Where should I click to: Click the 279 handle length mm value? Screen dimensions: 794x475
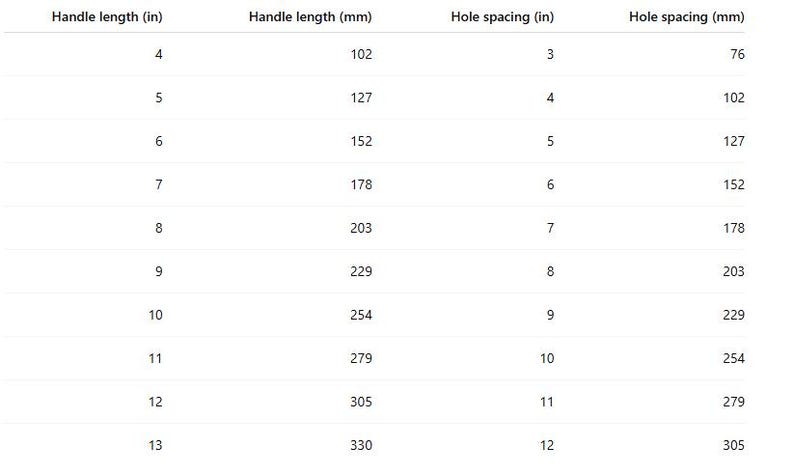click(x=361, y=359)
